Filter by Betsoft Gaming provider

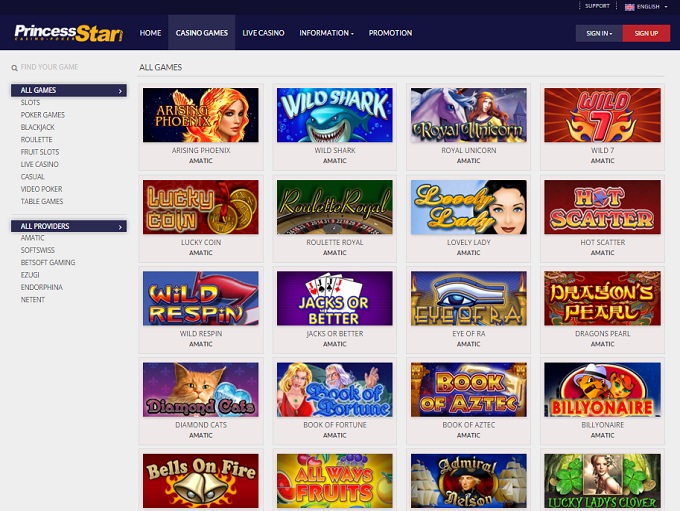[x=48, y=262]
